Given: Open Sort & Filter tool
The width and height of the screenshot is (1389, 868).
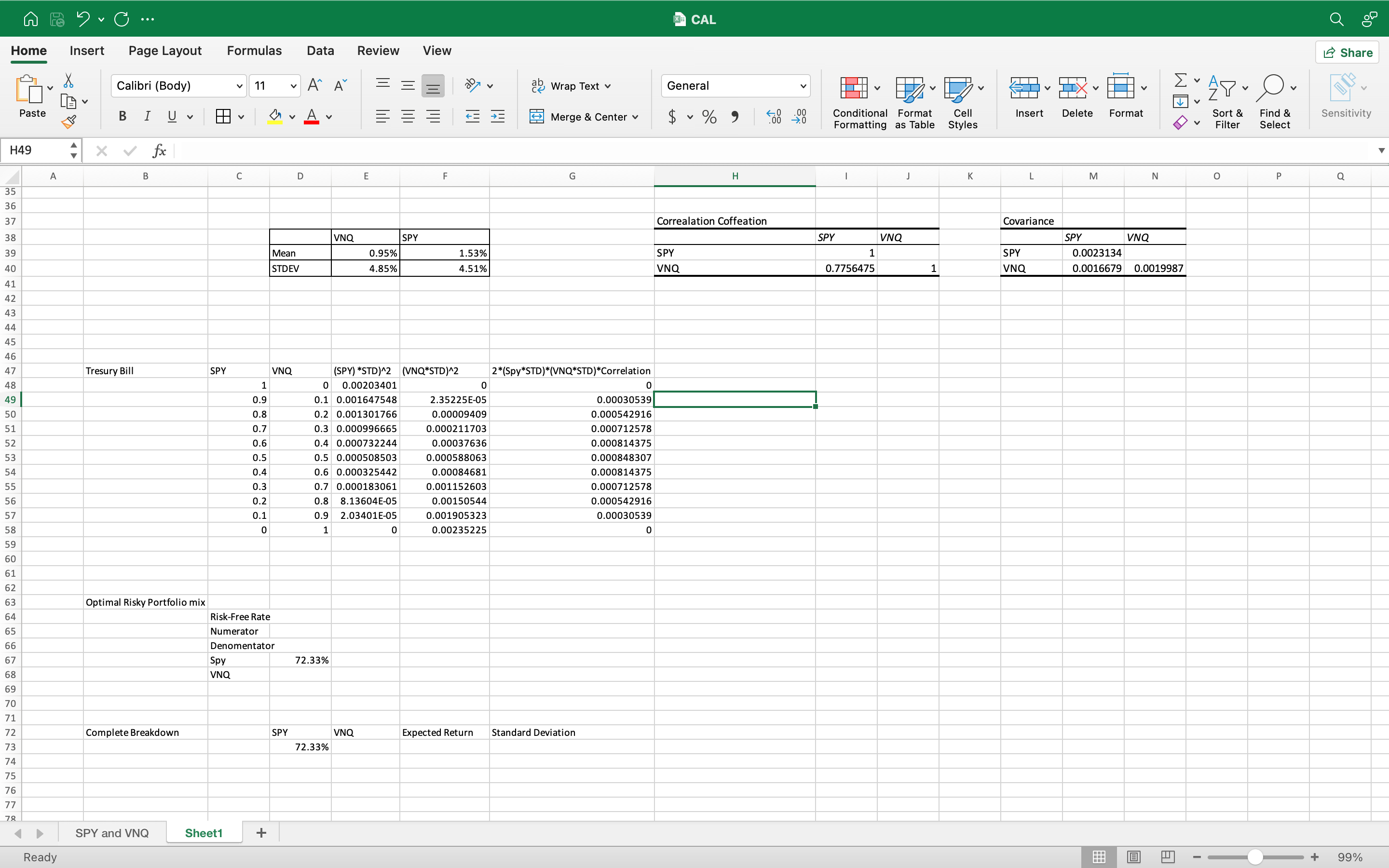Looking at the screenshot, I should point(1227,102).
